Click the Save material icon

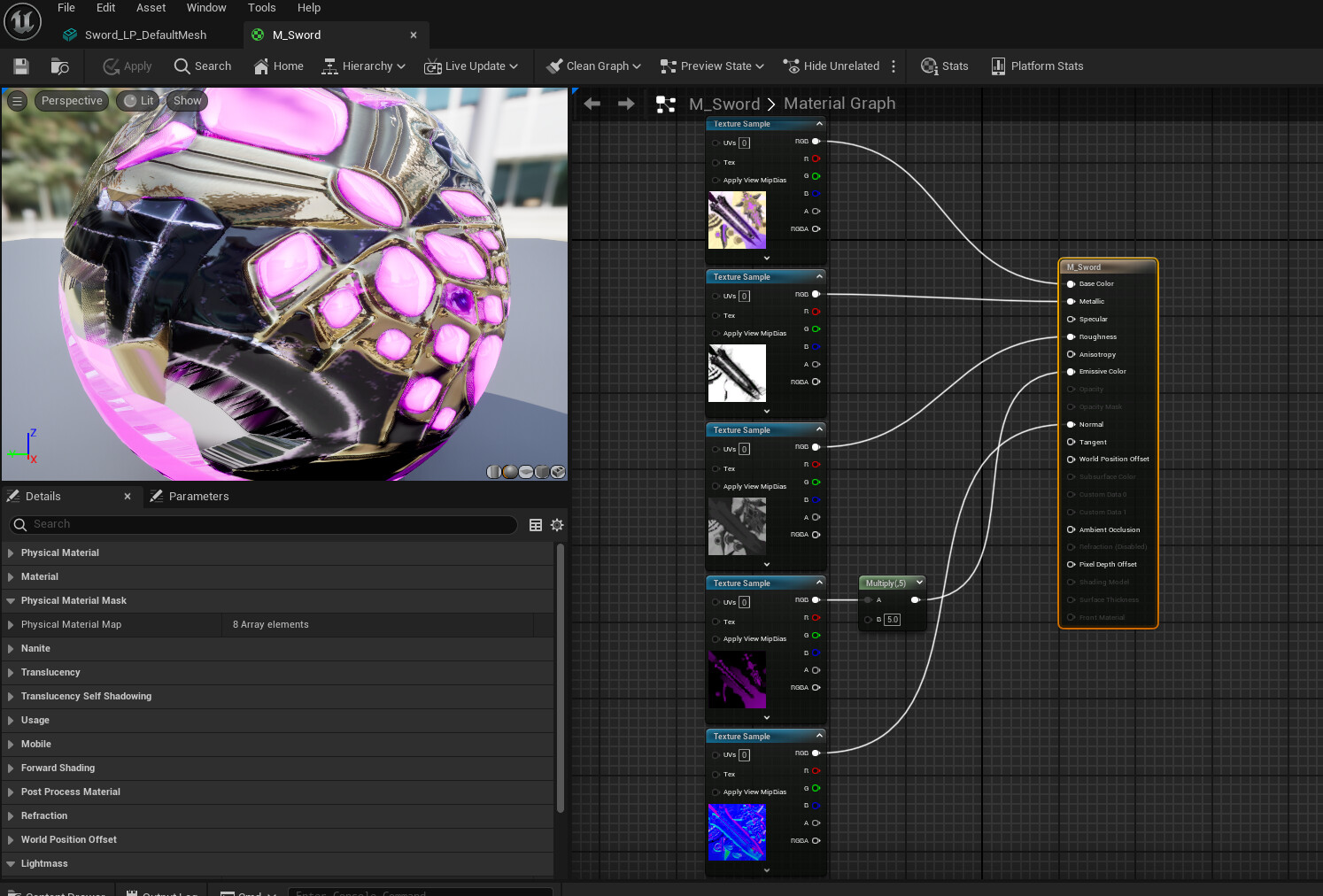[x=21, y=66]
